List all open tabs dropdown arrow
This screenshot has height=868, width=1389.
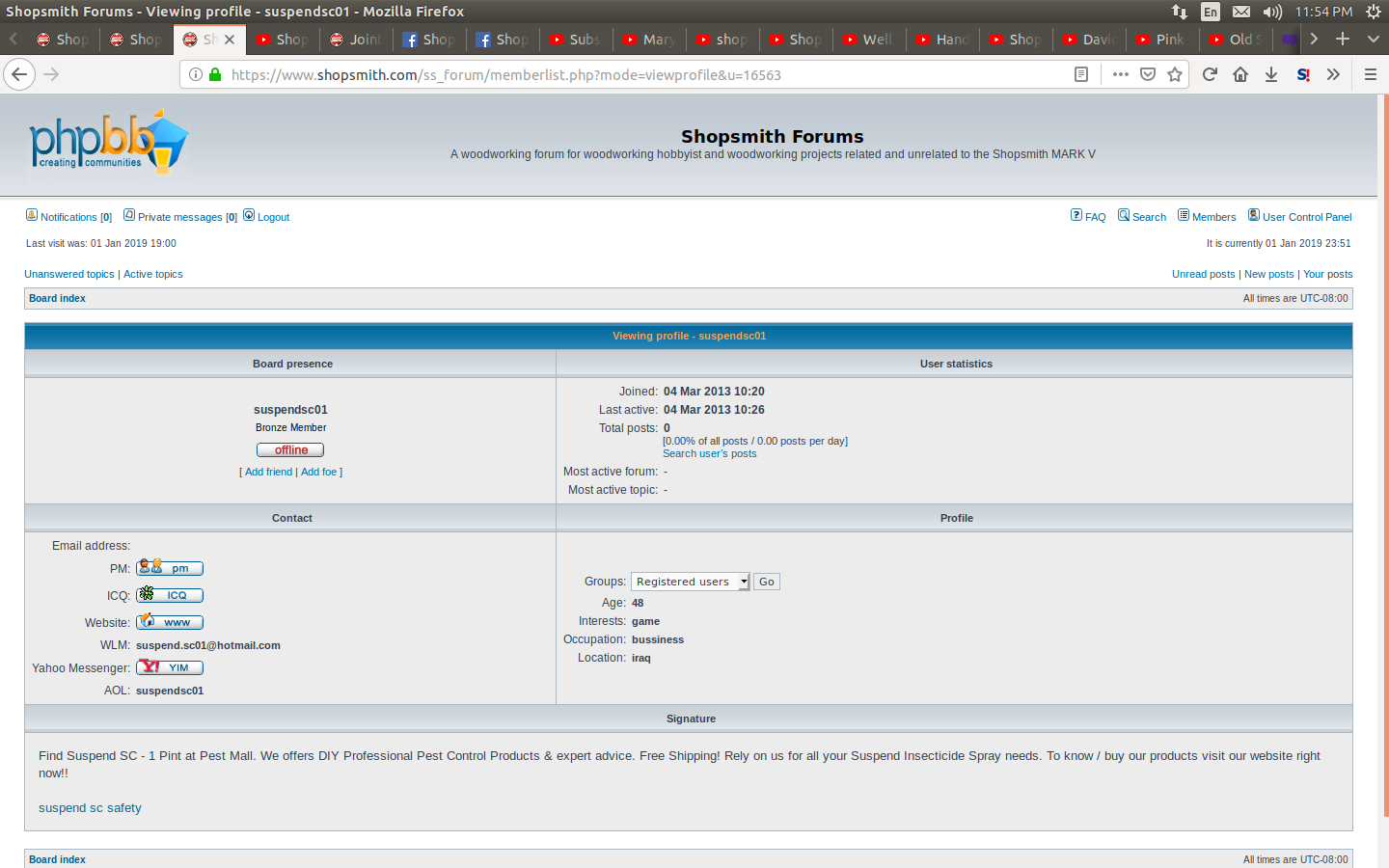(1374, 39)
